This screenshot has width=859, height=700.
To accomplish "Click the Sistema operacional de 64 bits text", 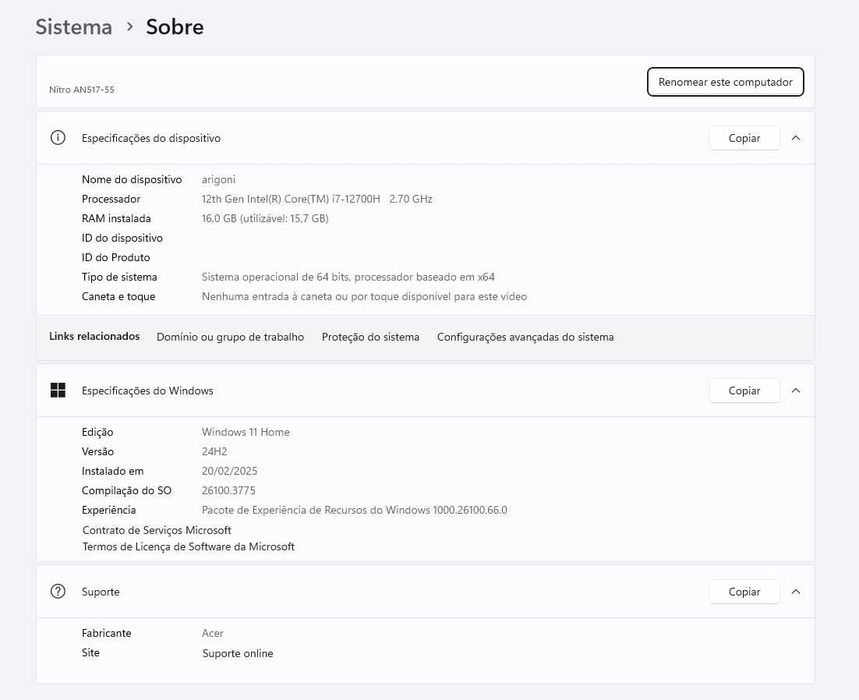I will coord(348,277).
